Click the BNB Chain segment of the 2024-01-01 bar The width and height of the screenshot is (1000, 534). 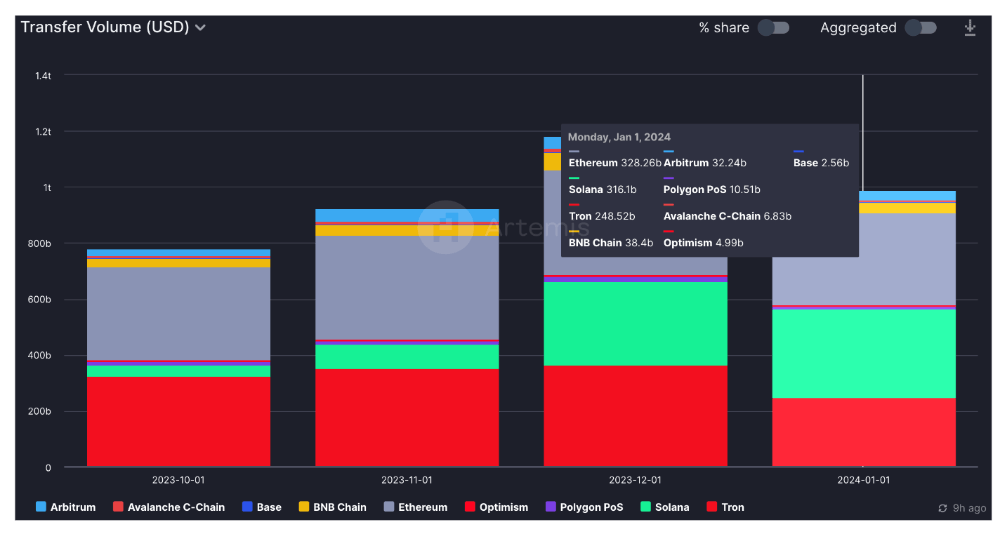[x=906, y=208]
